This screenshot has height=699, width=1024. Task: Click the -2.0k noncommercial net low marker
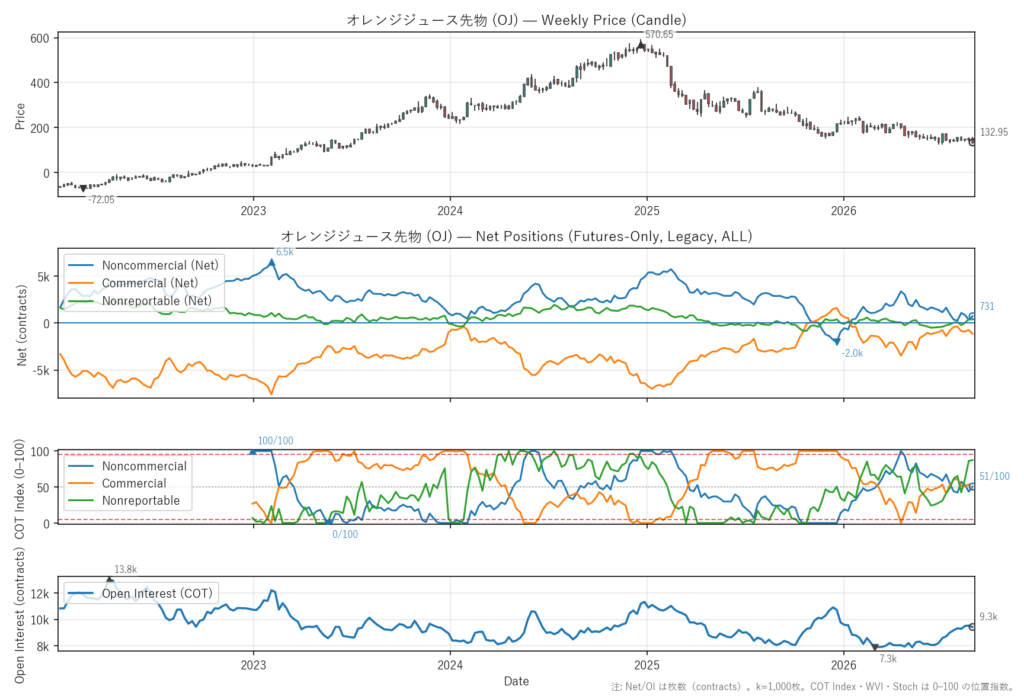[837, 341]
